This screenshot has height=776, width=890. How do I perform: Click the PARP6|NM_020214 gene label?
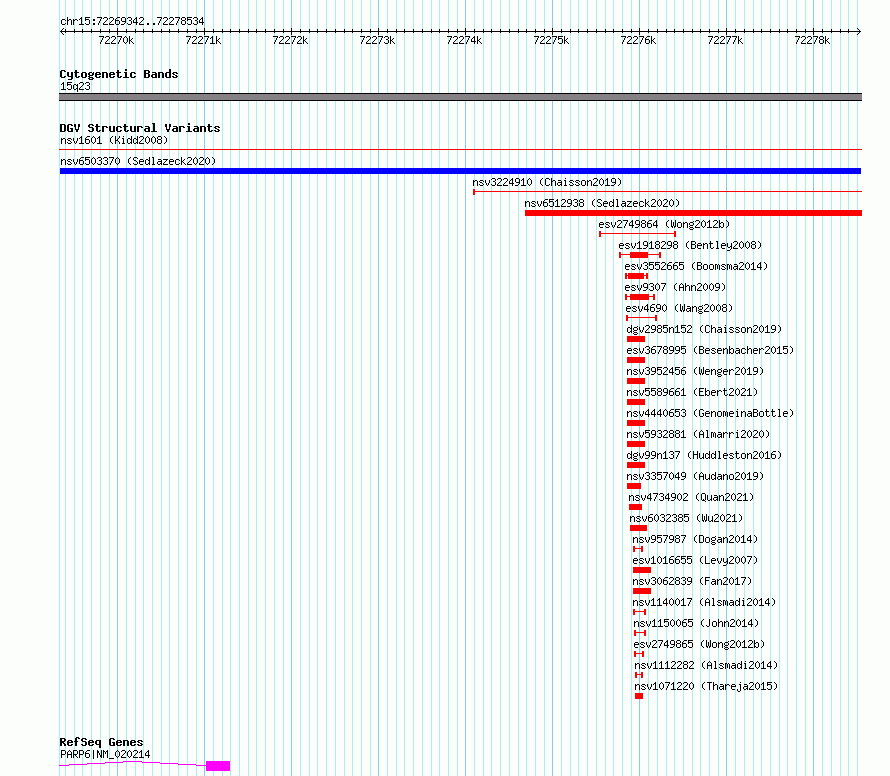click(x=105, y=754)
